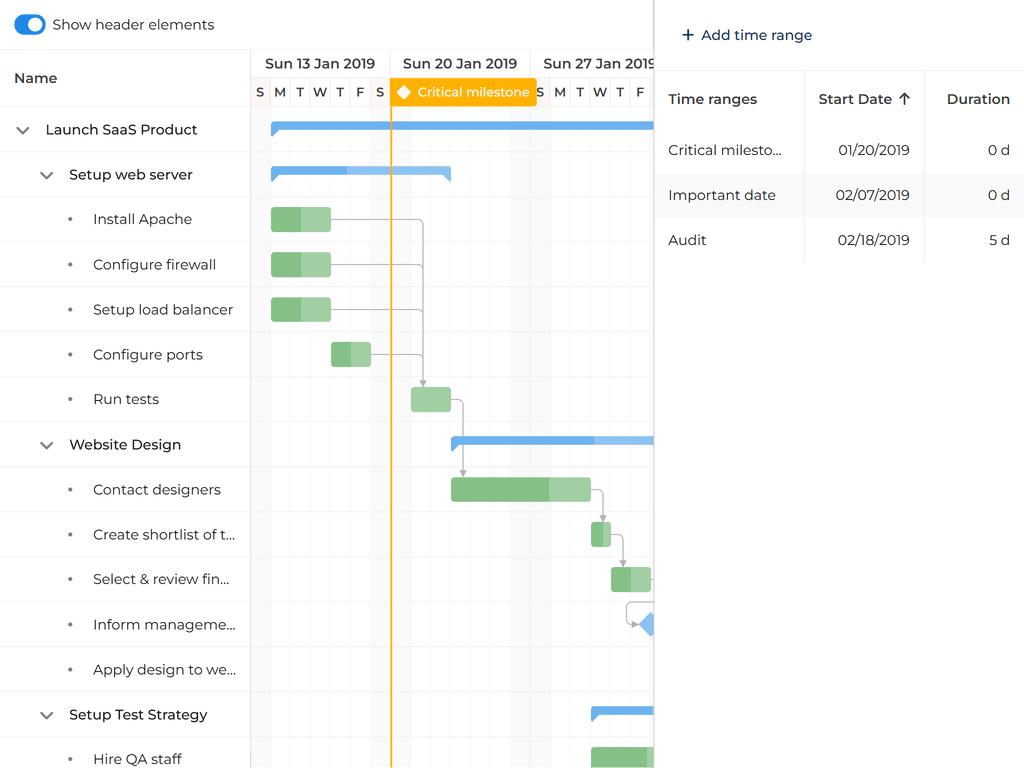Image resolution: width=1024 pixels, height=768 pixels.
Task: Click the Contact designers task bar
Action: point(520,490)
